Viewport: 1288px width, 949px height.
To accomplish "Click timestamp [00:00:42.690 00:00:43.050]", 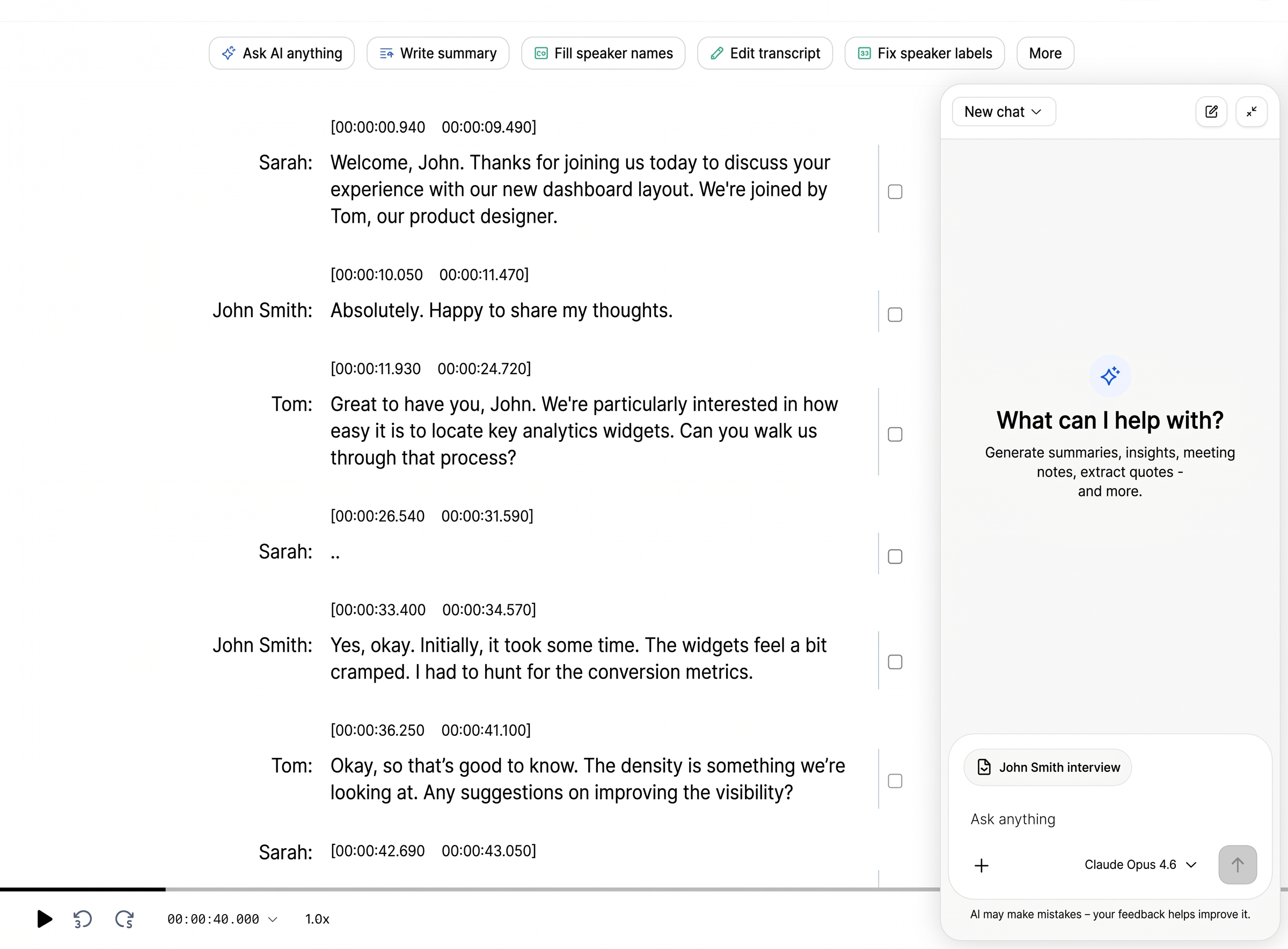I will (433, 851).
